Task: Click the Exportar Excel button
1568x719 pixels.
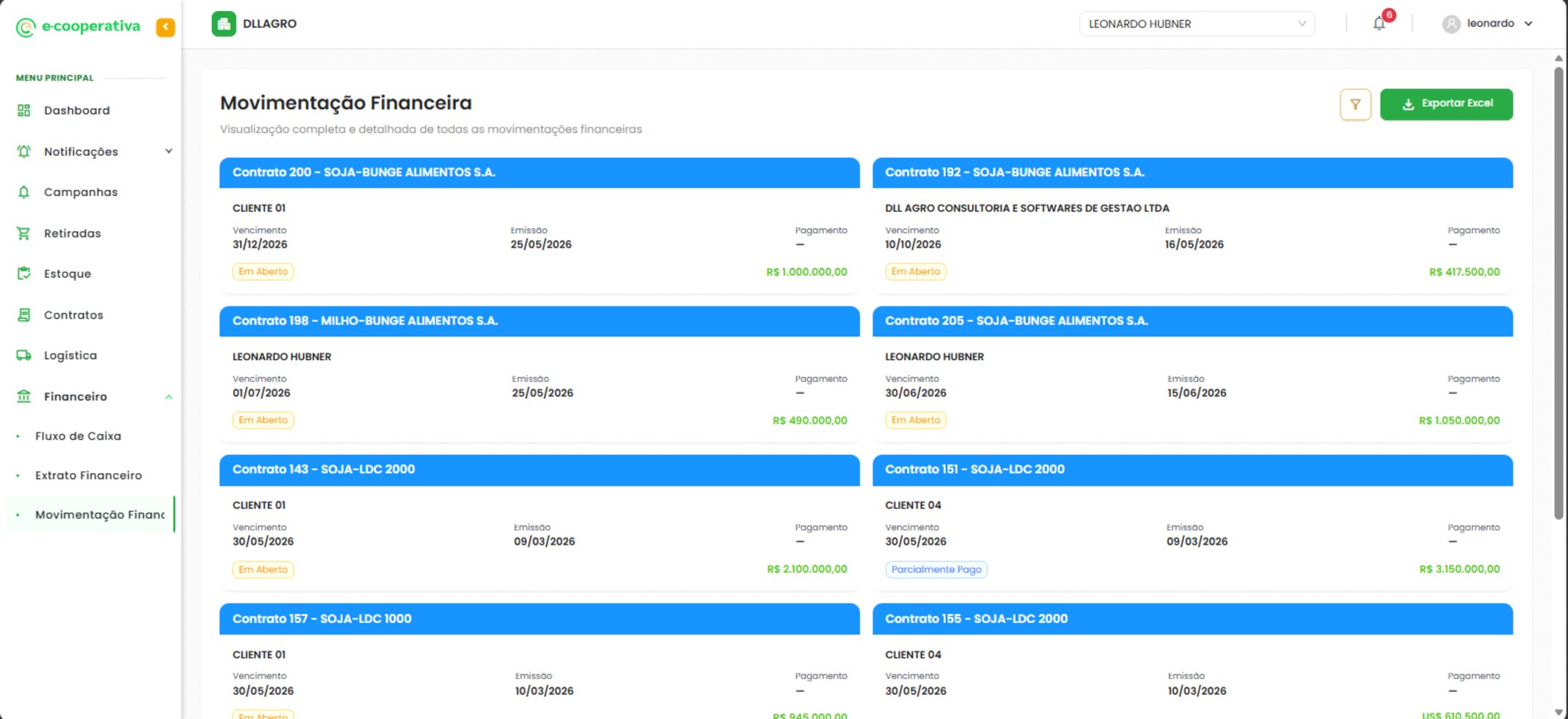Action: point(1446,104)
